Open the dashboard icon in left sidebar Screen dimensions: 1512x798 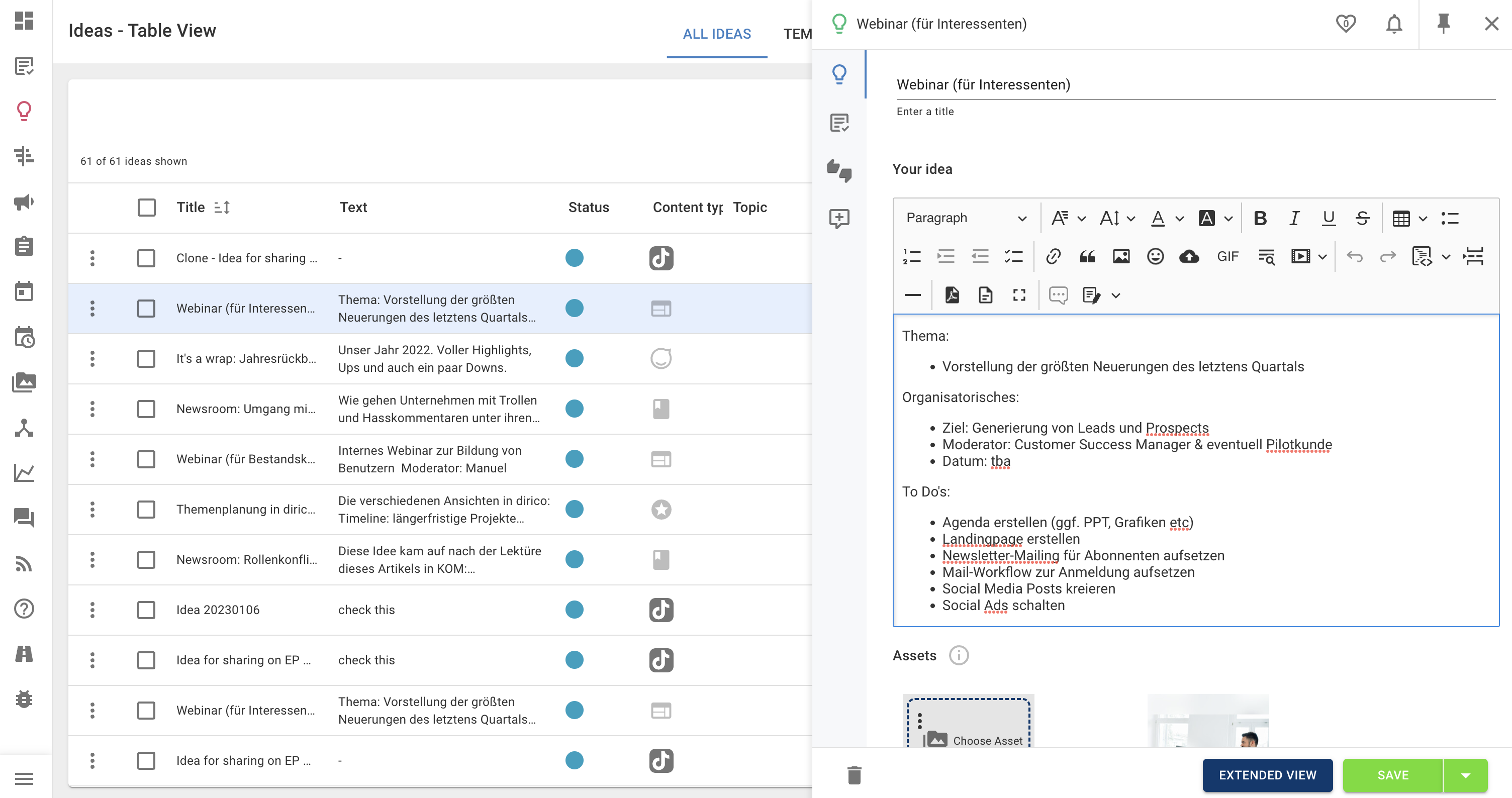click(x=24, y=21)
